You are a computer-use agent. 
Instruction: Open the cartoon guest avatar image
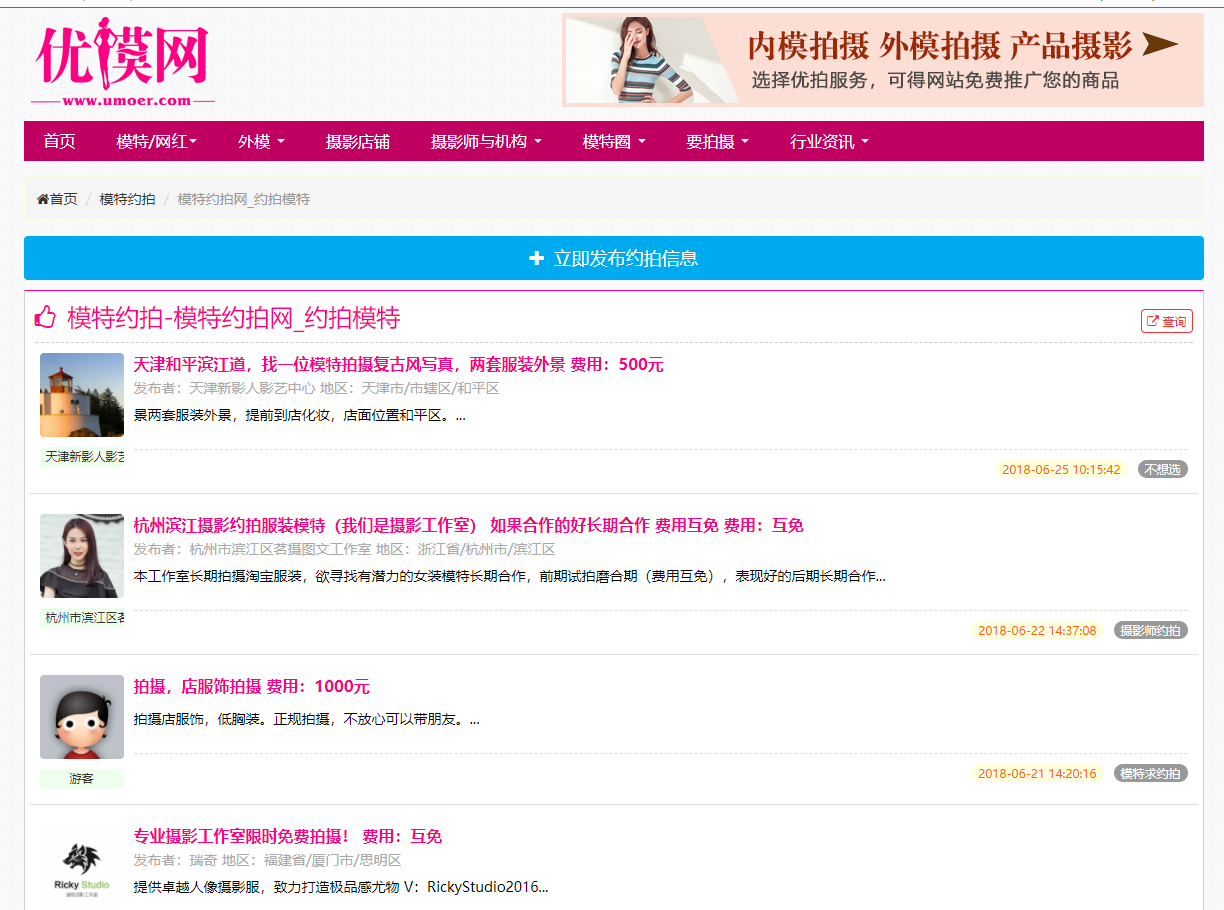pyautogui.click(x=82, y=717)
